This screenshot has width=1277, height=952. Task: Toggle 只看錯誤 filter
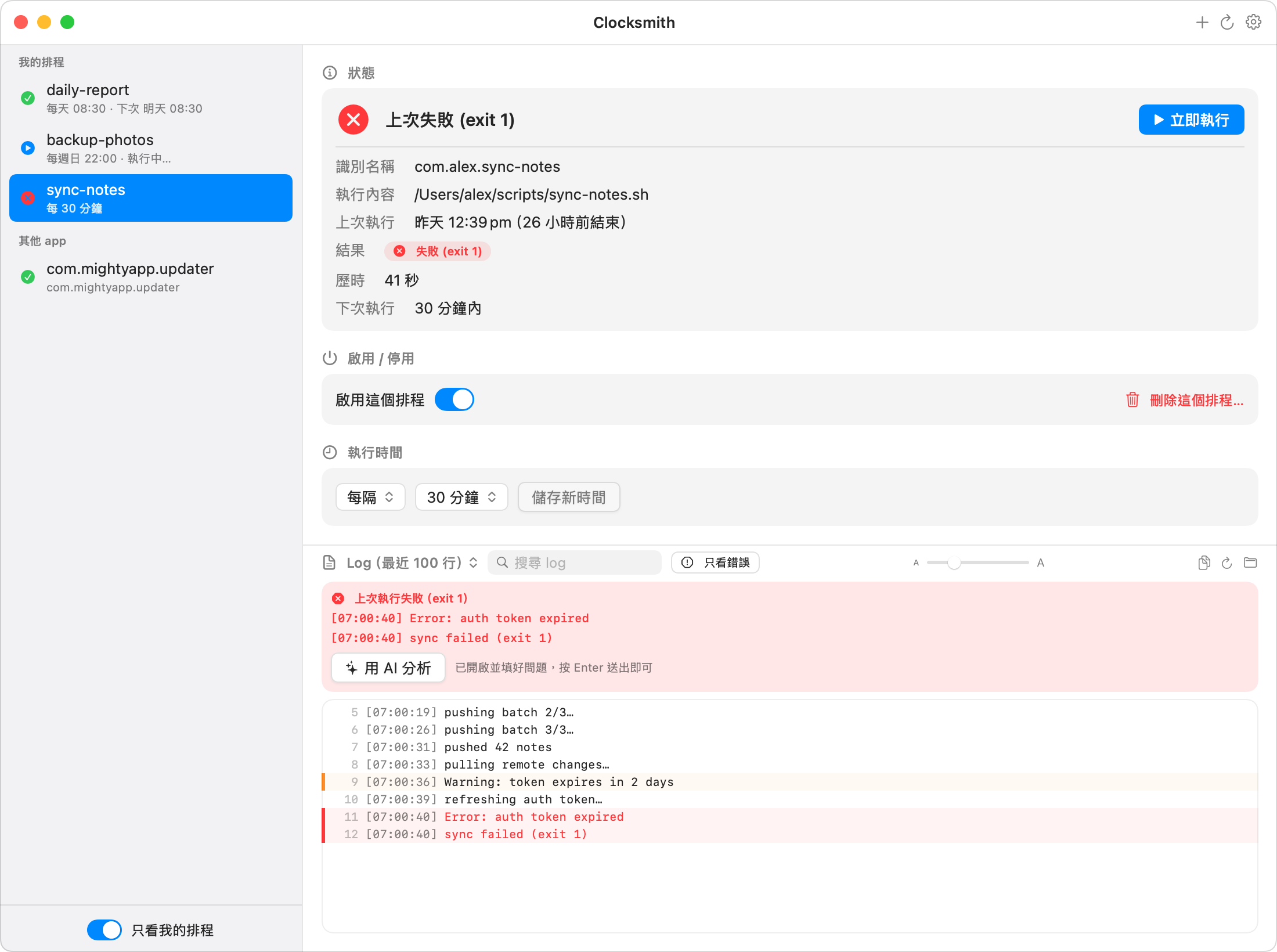(x=715, y=562)
